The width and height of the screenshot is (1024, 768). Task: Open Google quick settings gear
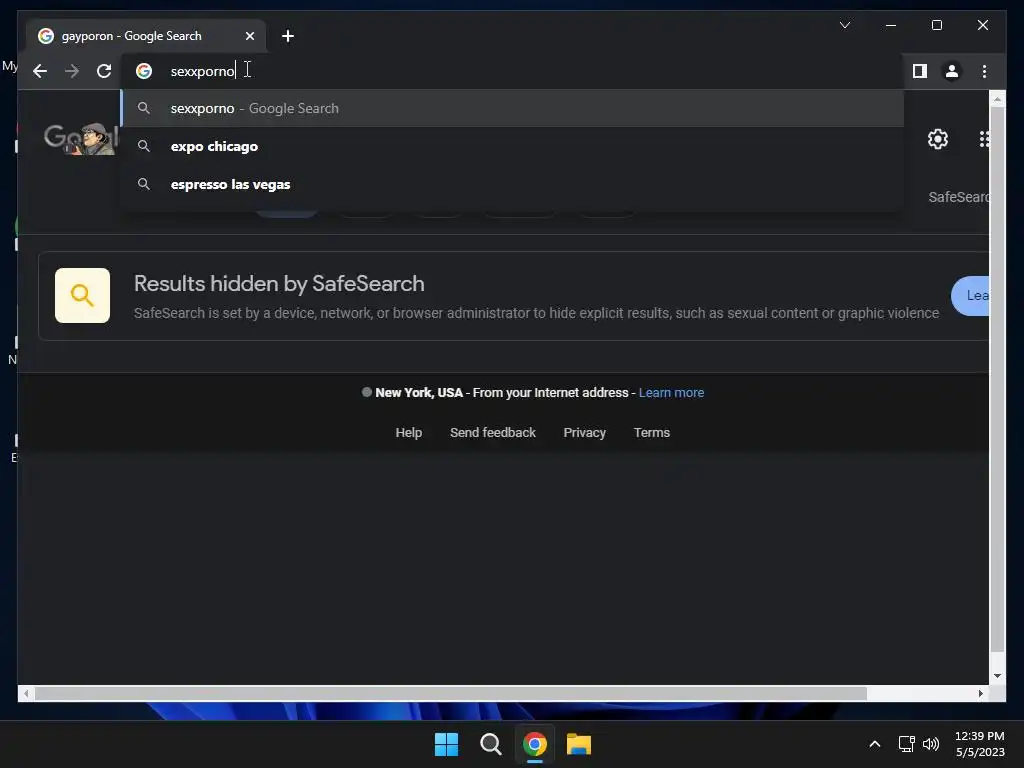click(938, 138)
